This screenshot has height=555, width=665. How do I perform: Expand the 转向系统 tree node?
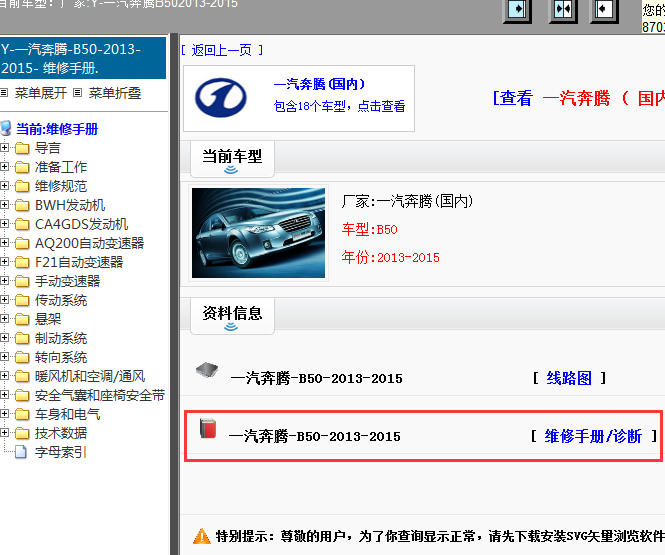point(4,357)
